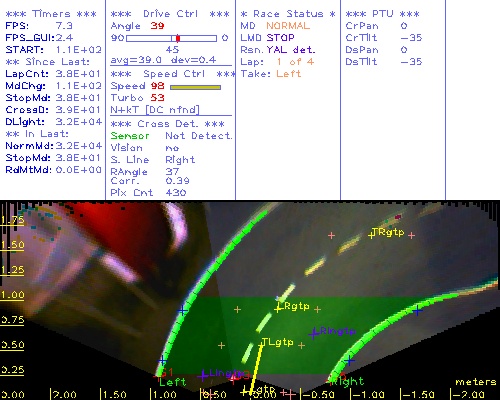Screen dimensions: 500x400
Task: Click the purple LLngtp cross marker
Action: click(202, 376)
